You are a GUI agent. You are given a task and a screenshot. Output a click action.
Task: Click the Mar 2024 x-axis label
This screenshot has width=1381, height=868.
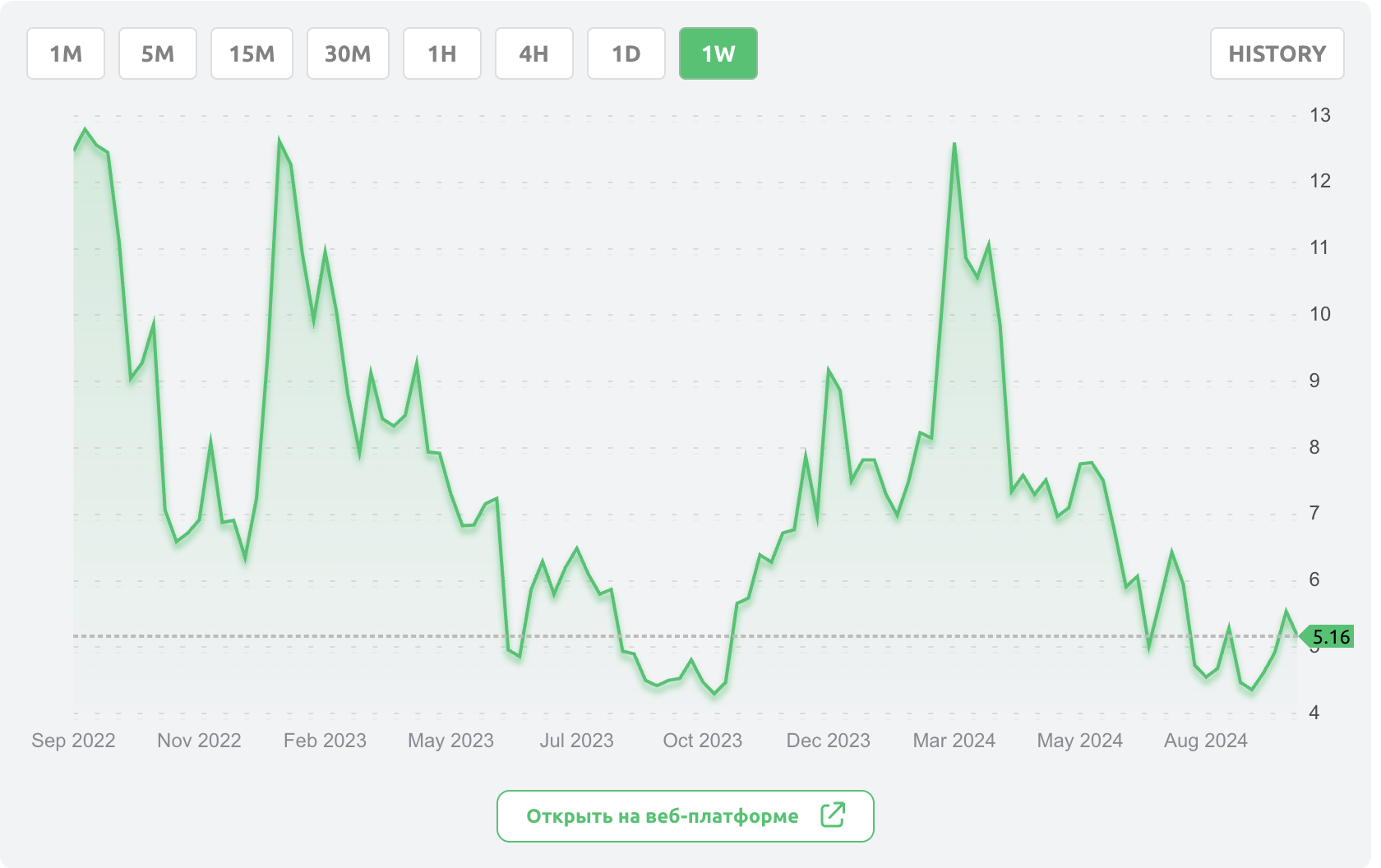click(954, 741)
